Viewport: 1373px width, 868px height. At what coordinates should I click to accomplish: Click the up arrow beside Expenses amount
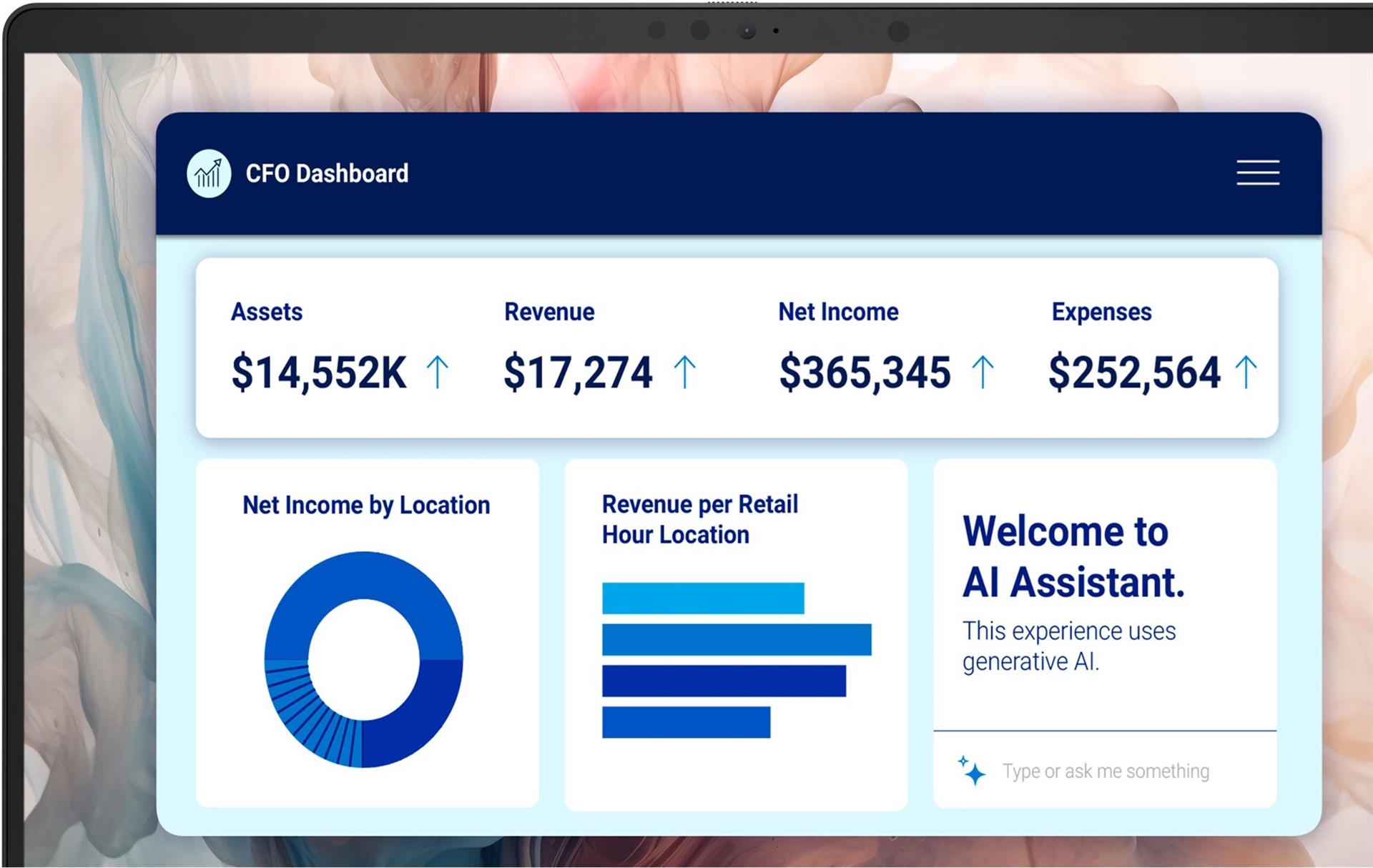click(1246, 373)
